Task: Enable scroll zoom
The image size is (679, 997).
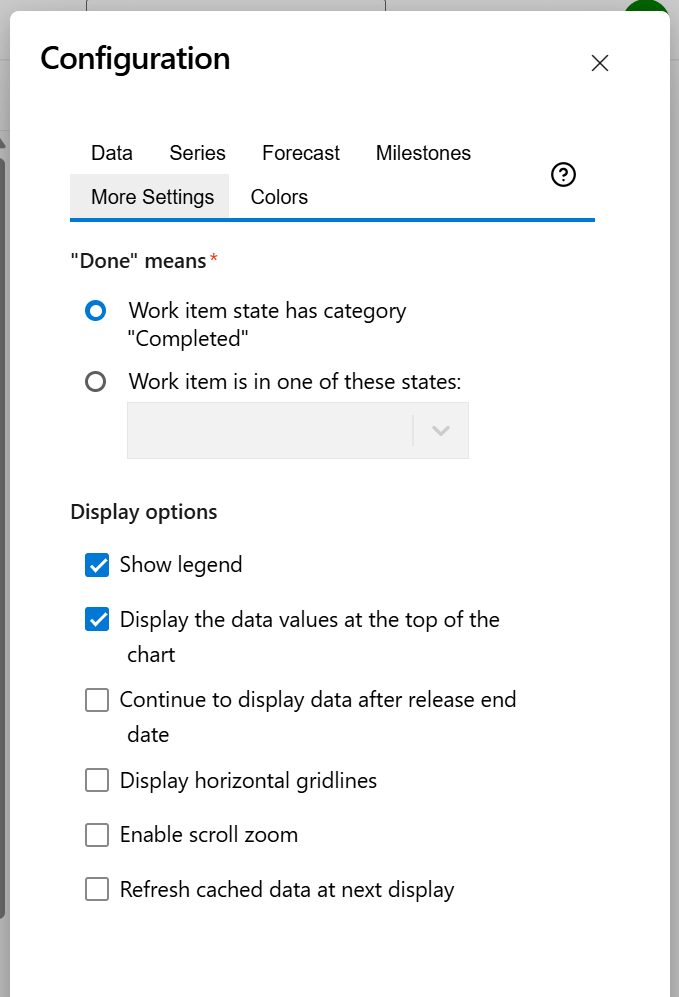Action: pyautogui.click(x=96, y=834)
